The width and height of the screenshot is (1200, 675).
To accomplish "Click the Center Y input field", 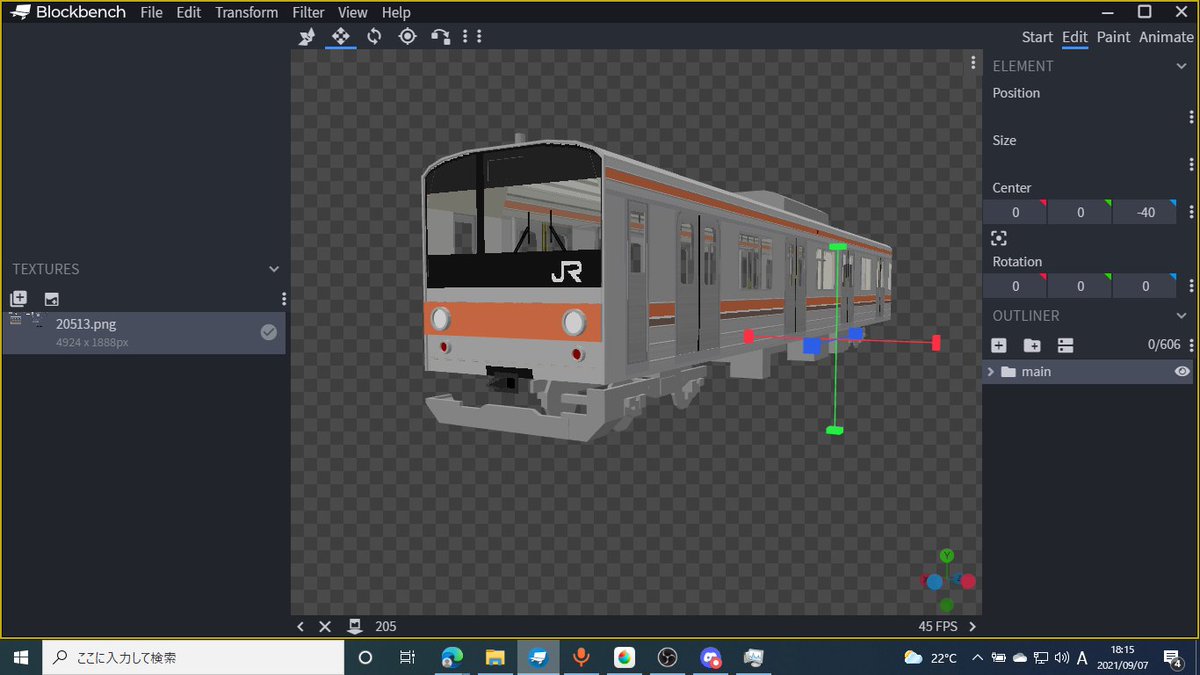I will coord(1080,212).
